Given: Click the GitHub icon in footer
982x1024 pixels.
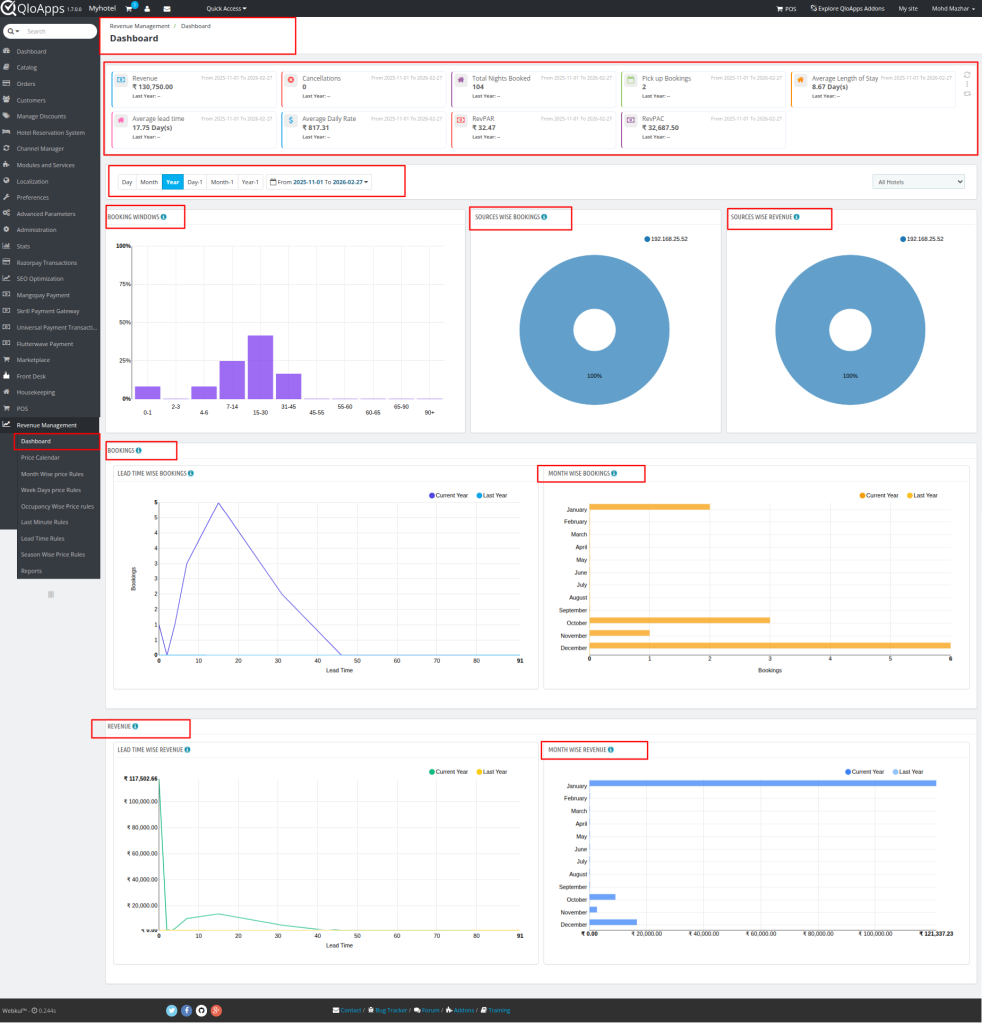Looking at the screenshot, I should (x=201, y=1010).
